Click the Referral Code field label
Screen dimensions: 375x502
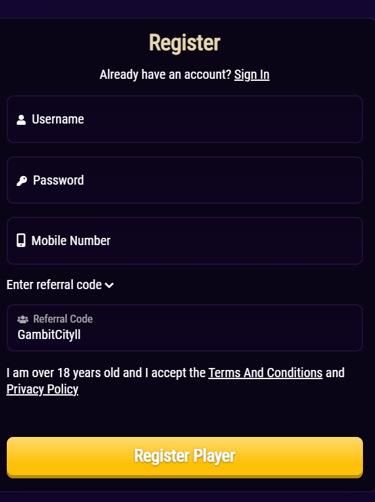click(63, 319)
